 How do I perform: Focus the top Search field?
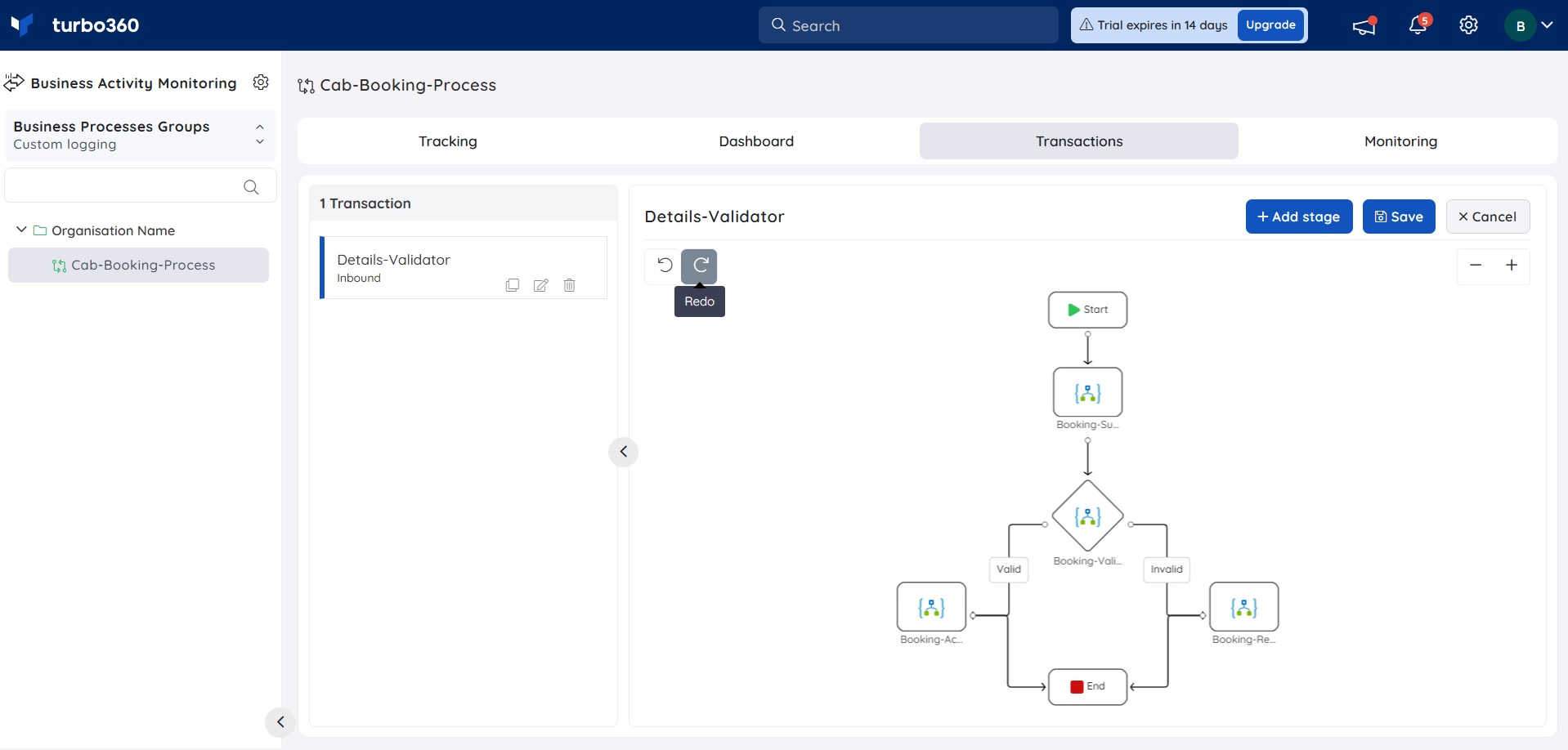coord(908,25)
